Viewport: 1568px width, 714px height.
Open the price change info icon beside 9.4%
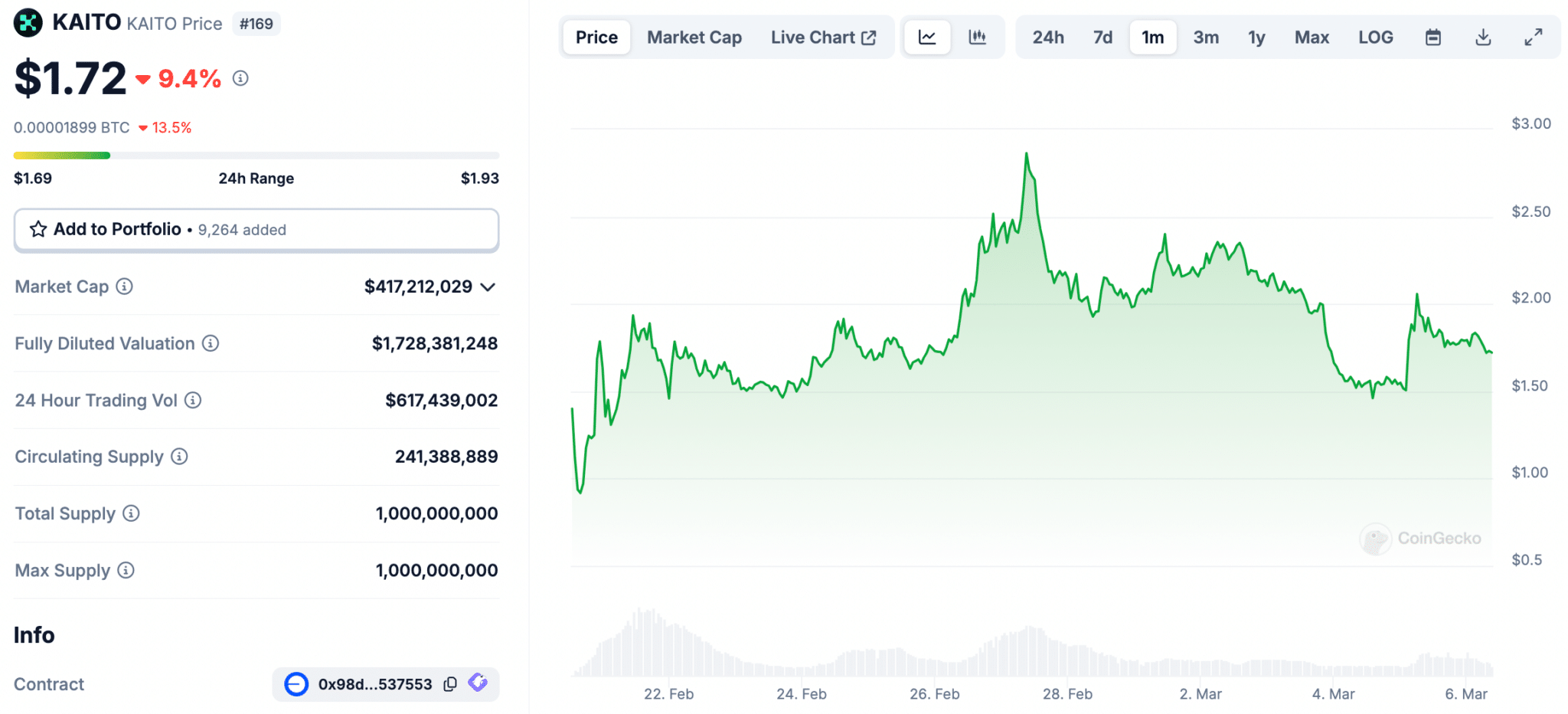click(x=240, y=78)
